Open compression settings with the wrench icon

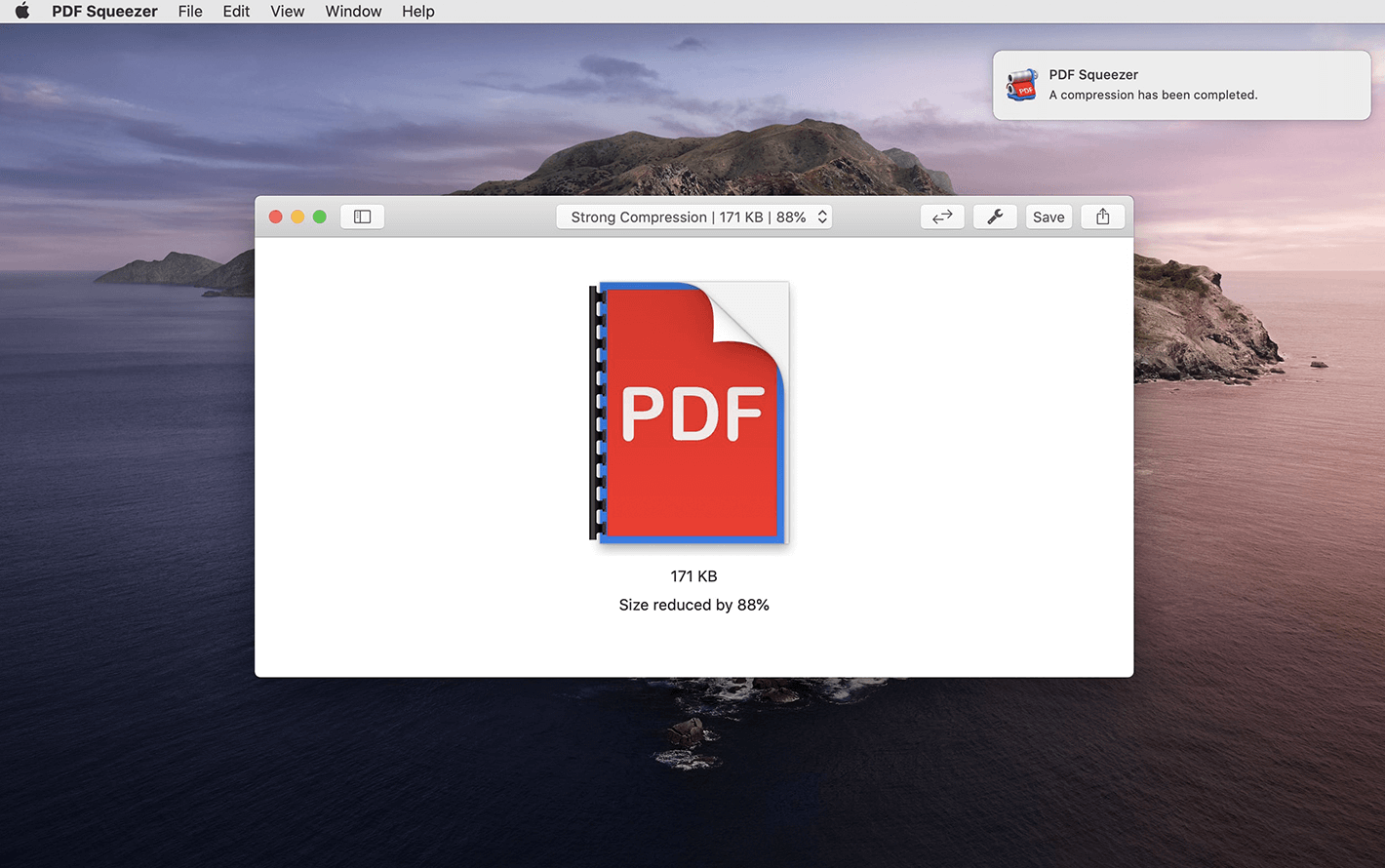[995, 217]
